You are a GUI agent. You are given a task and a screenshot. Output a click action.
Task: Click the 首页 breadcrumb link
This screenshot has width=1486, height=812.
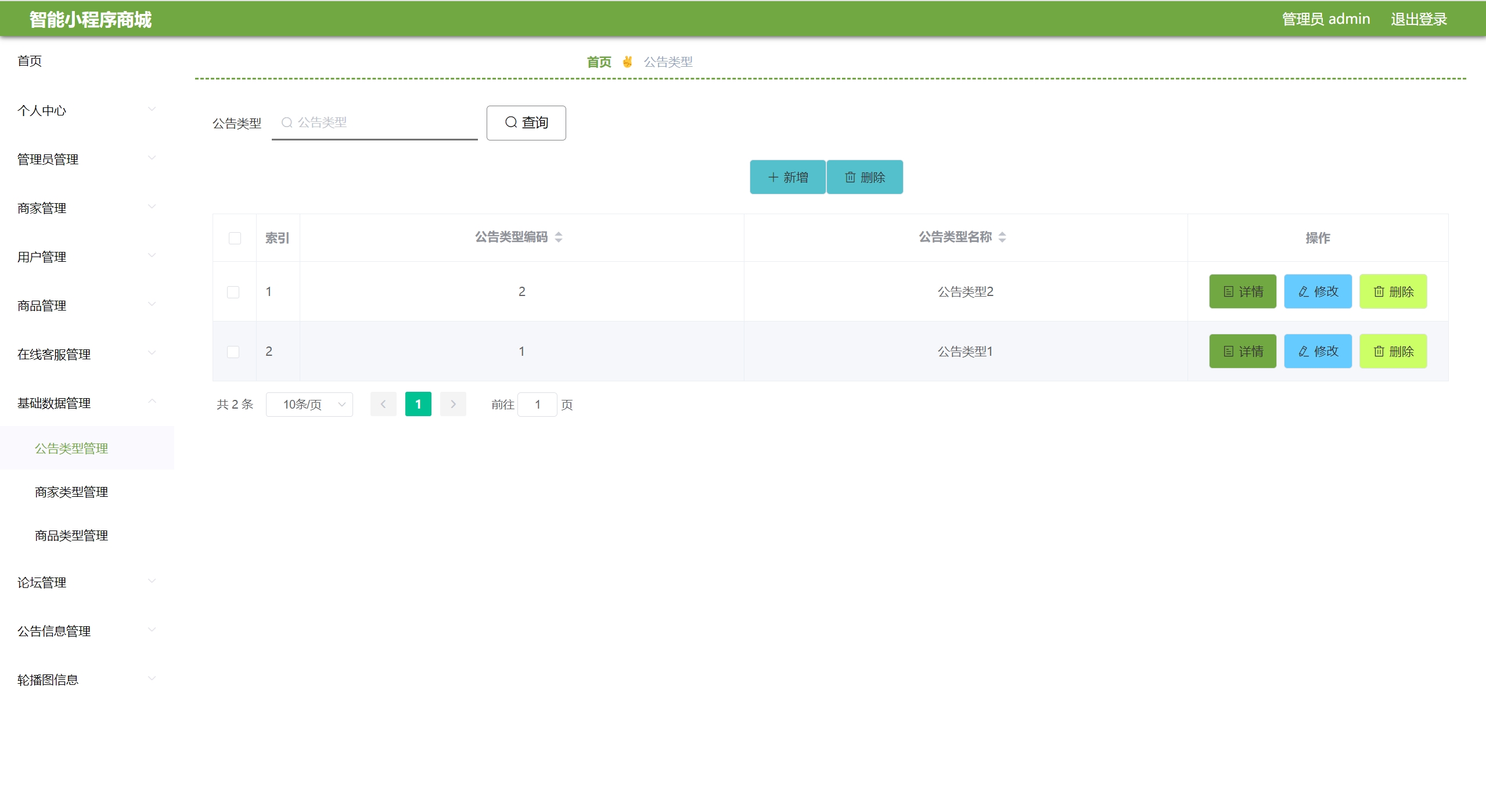tap(599, 62)
